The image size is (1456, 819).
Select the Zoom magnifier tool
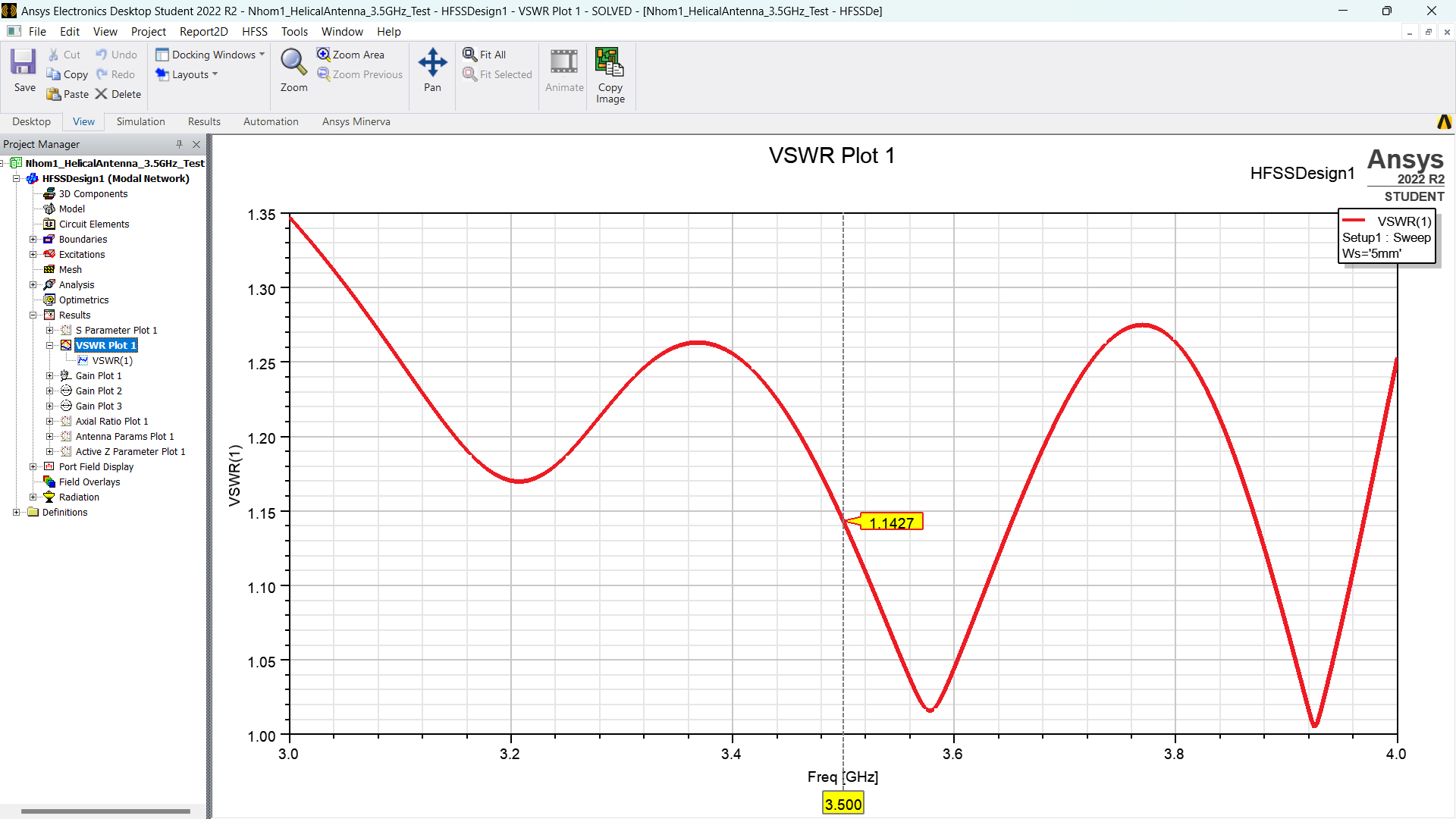[293, 62]
